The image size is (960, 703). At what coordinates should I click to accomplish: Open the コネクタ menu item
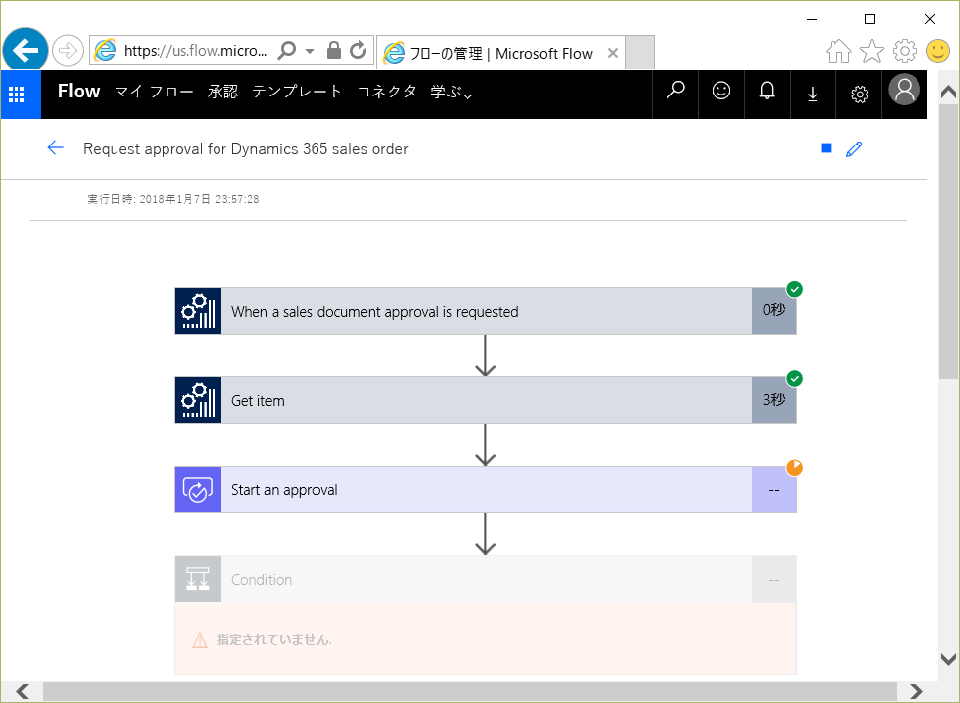387,91
